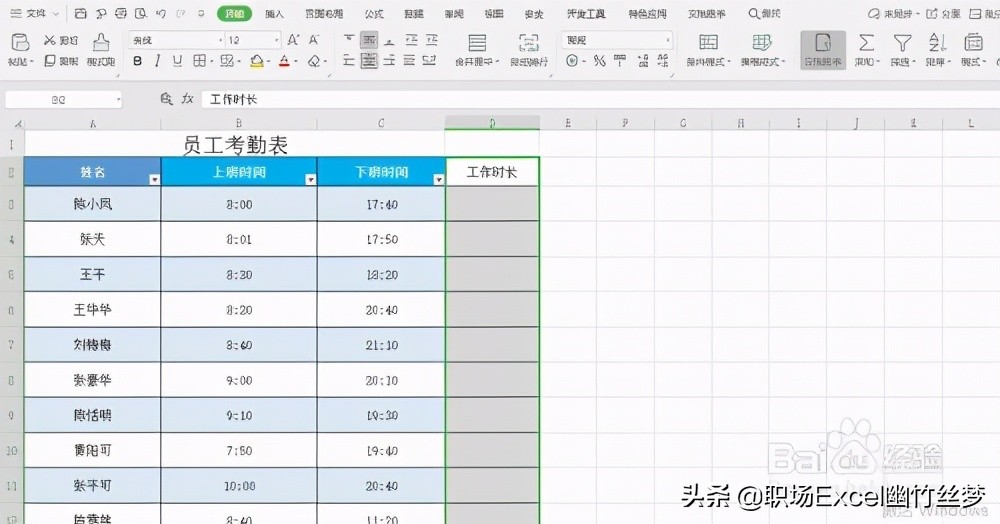This screenshot has height=524, width=1000.
Task: Click the Increase Font Size icon
Action: coord(293,40)
